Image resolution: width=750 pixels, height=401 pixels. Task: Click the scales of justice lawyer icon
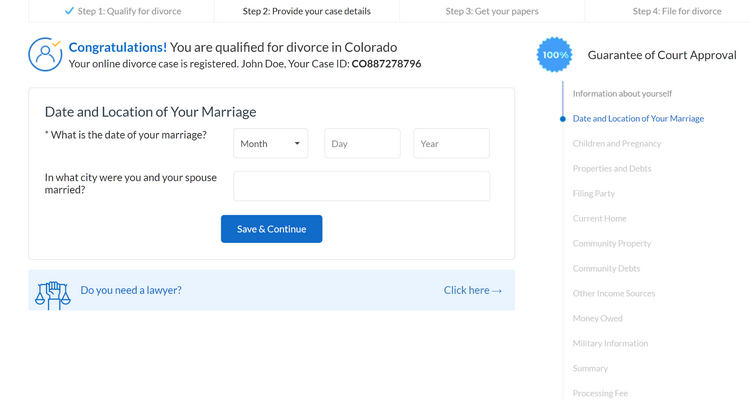point(53,294)
